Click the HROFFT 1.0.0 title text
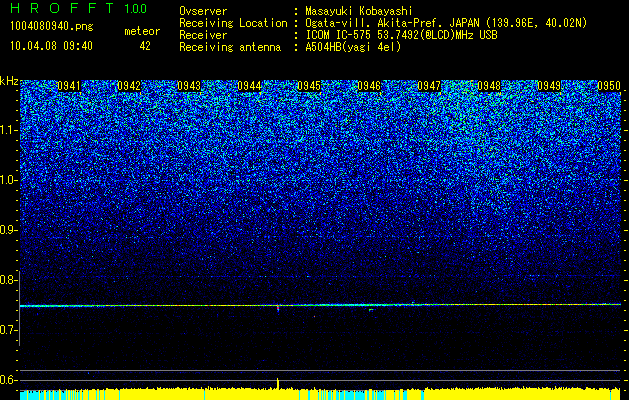The height and width of the screenshot is (400, 629). click(79, 8)
